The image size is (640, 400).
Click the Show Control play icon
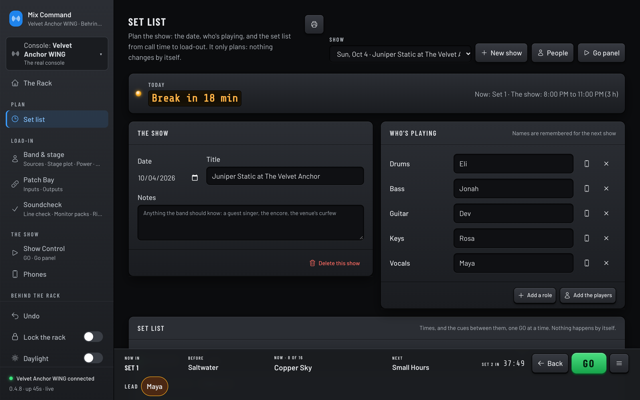pos(15,253)
